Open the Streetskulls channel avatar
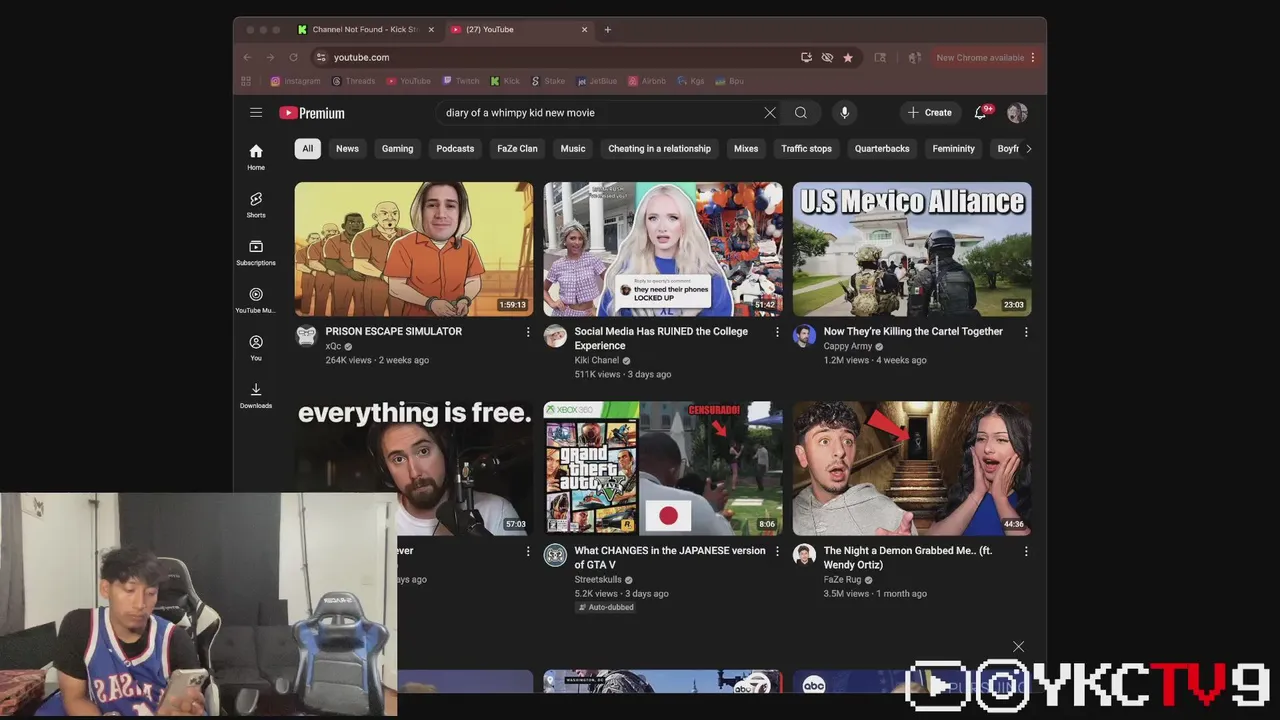This screenshot has height=720, width=1280. [555, 555]
